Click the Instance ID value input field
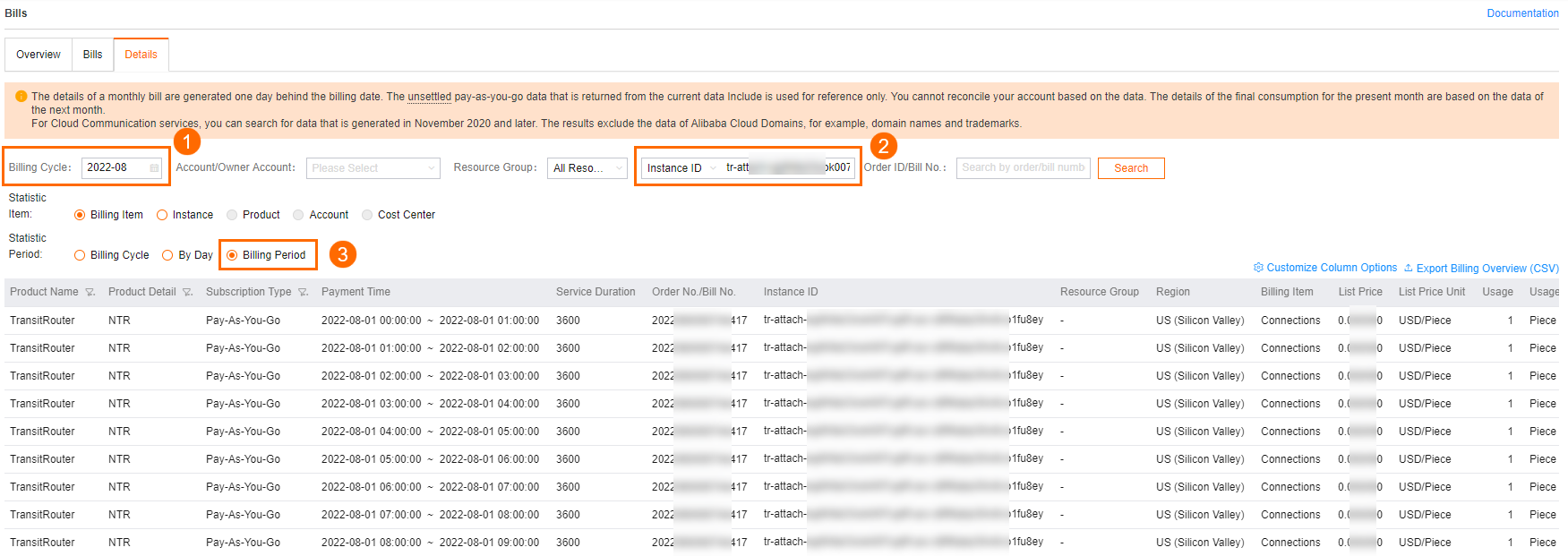 [x=788, y=168]
